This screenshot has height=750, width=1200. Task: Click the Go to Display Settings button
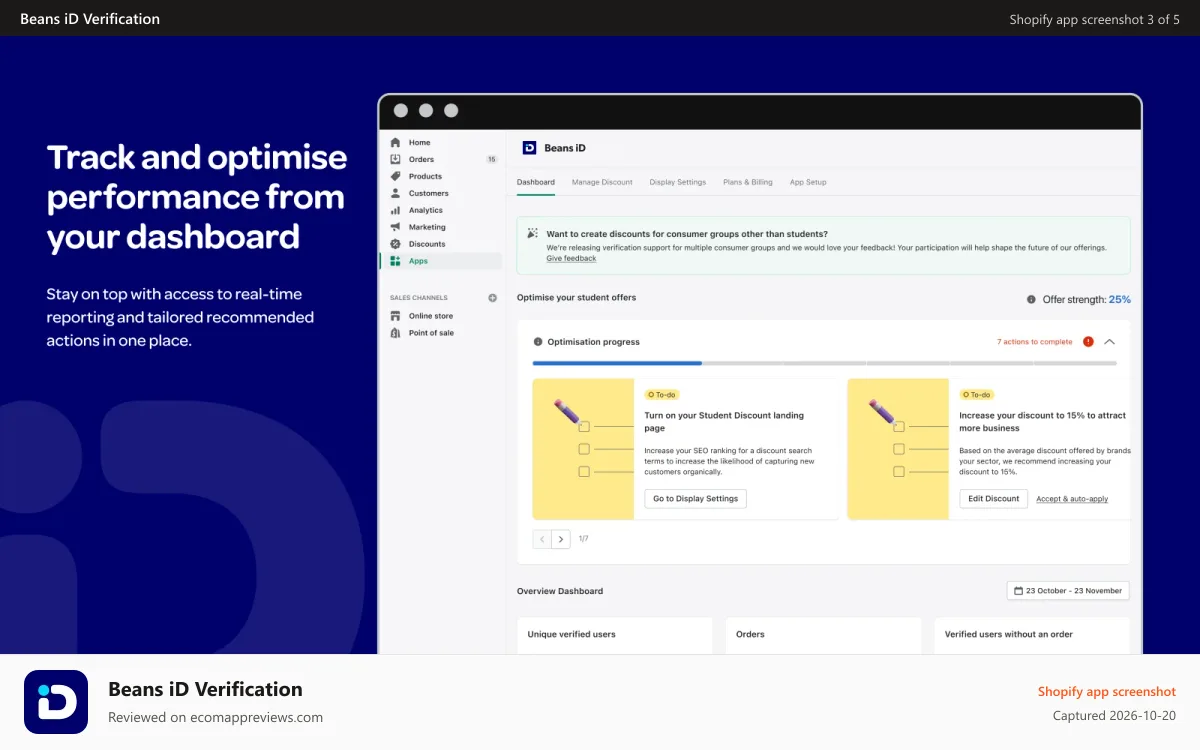[x=695, y=498]
